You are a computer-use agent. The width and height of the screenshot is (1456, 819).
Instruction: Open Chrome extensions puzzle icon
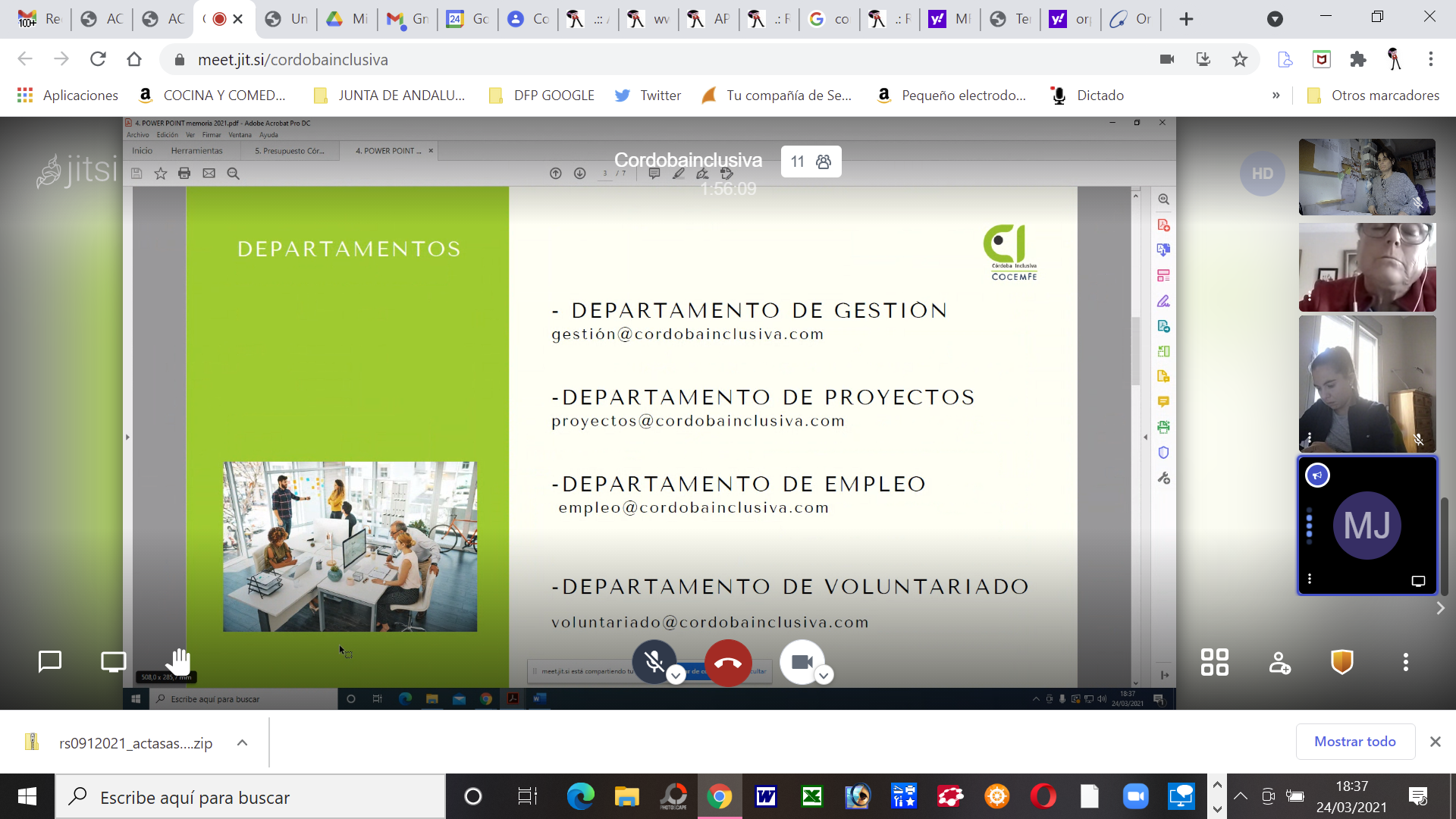(x=1357, y=59)
